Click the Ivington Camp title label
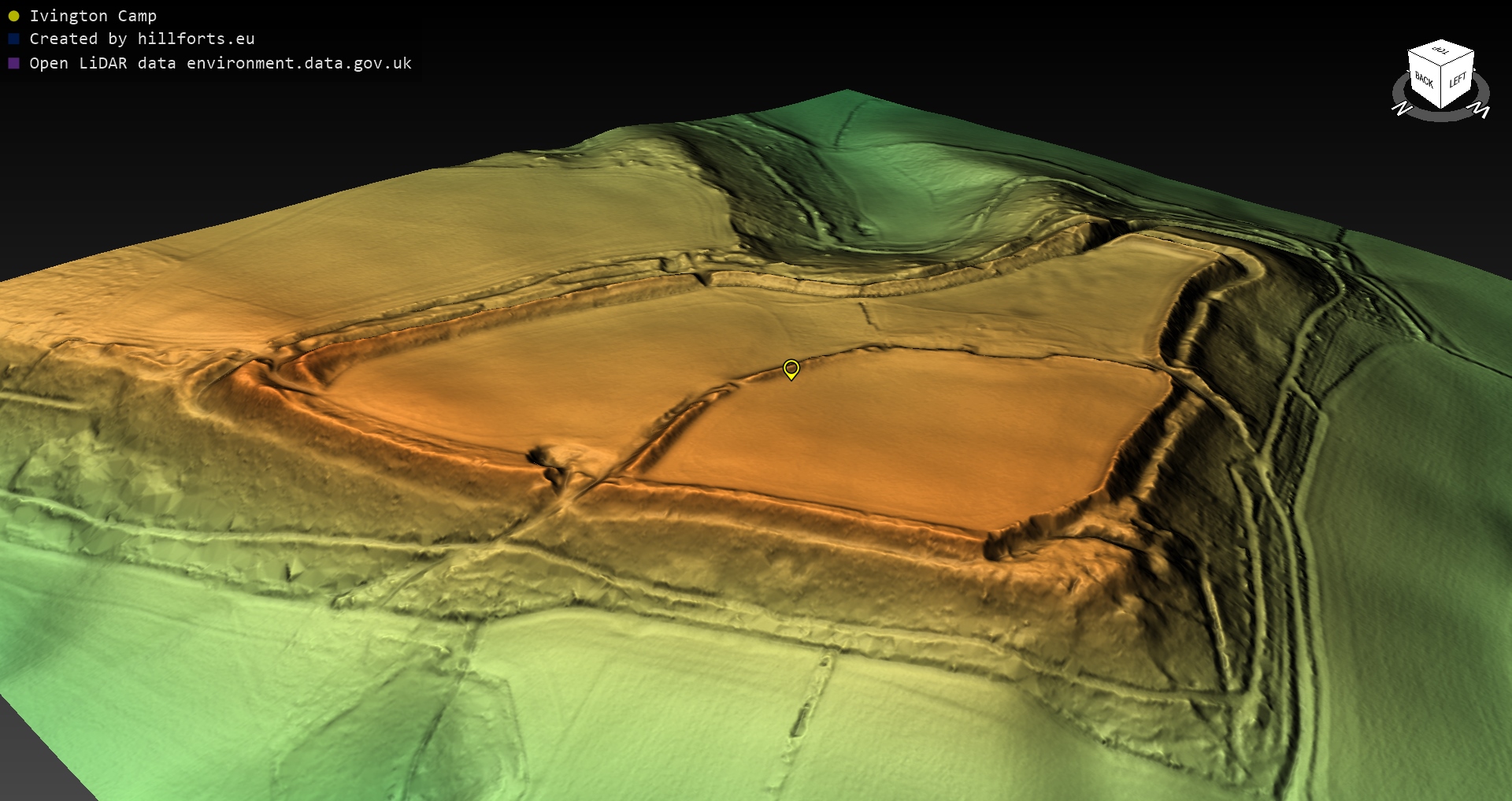 coord(93,16)
